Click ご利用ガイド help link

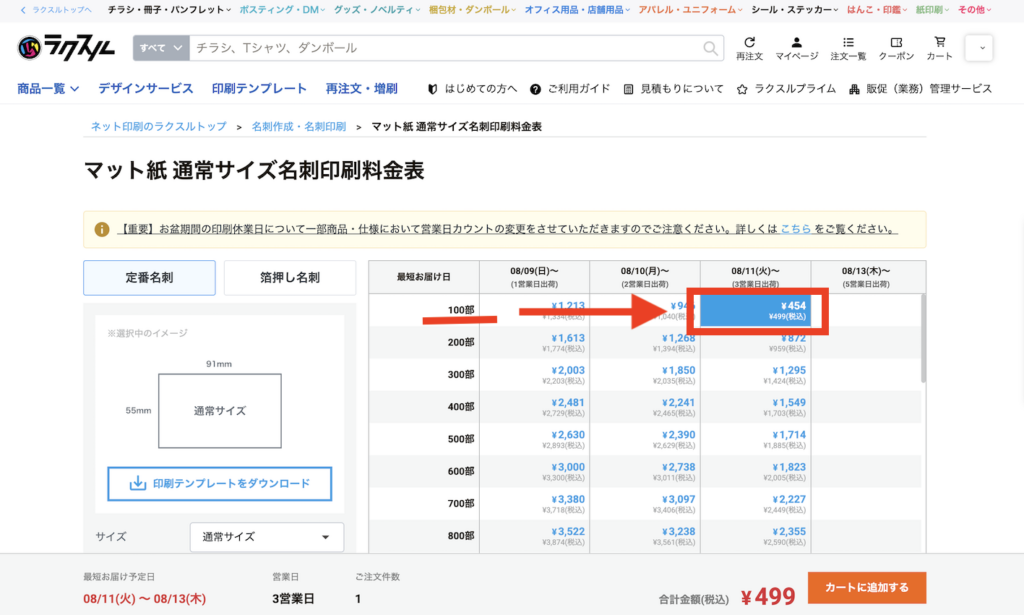(569, 89)
